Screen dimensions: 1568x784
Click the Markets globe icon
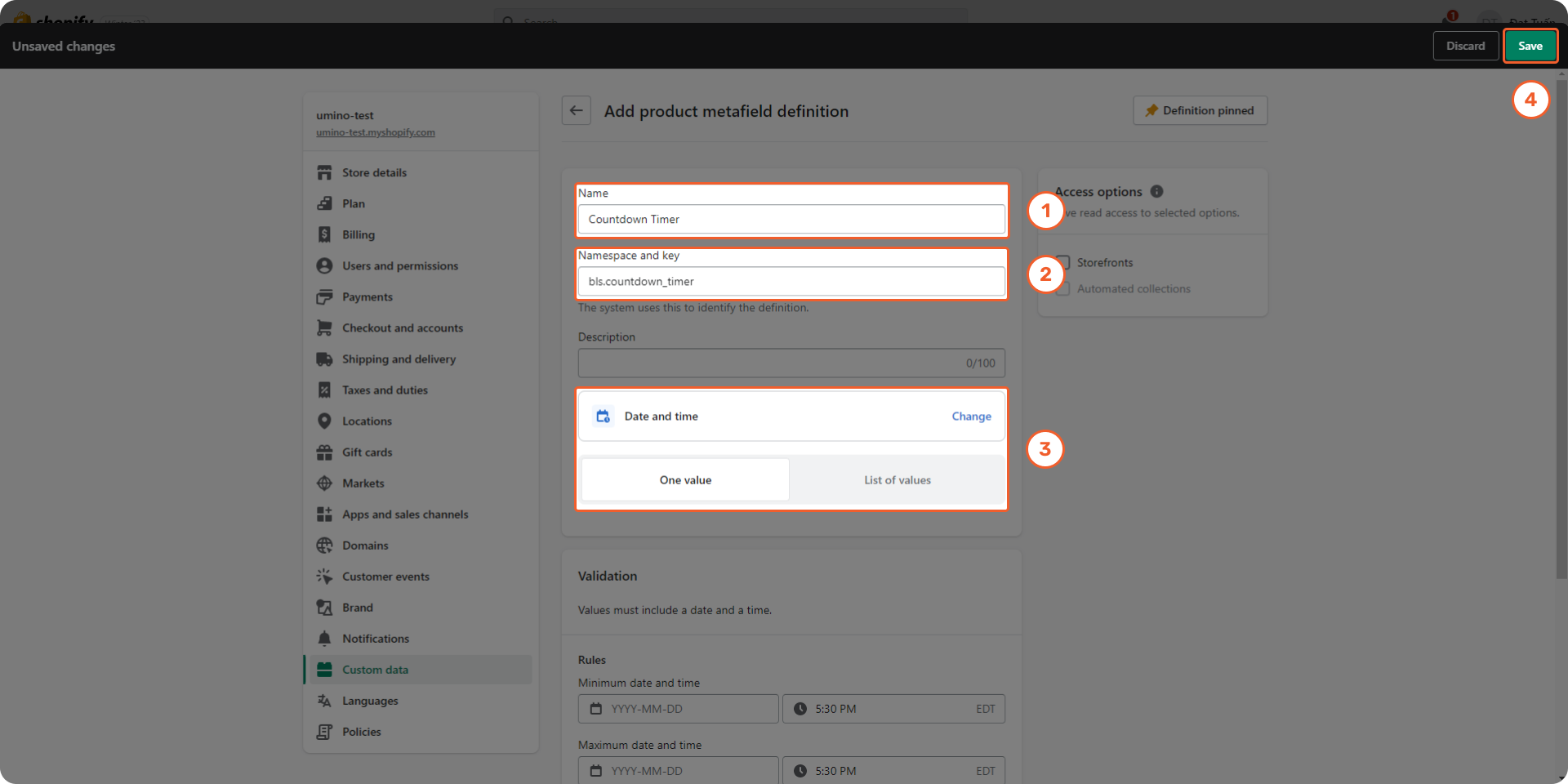click(324, 483)
